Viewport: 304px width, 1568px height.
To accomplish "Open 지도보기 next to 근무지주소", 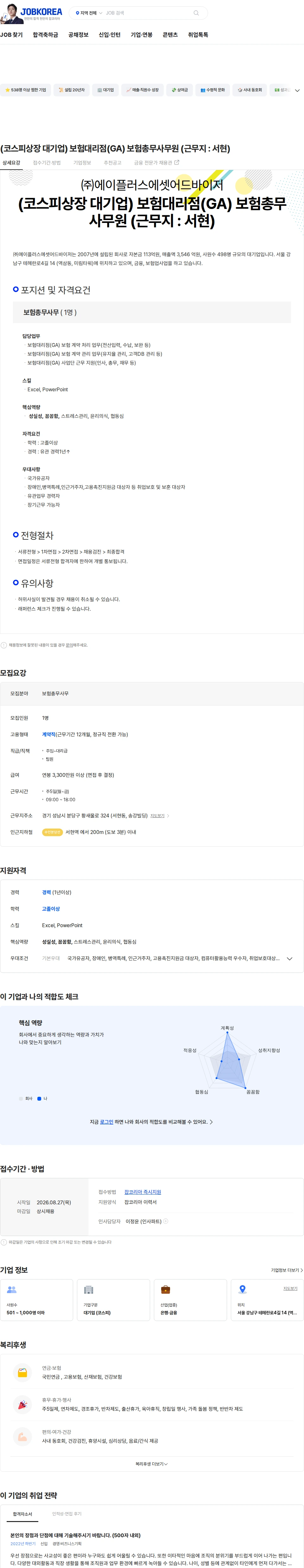I will tap(157, 816).
